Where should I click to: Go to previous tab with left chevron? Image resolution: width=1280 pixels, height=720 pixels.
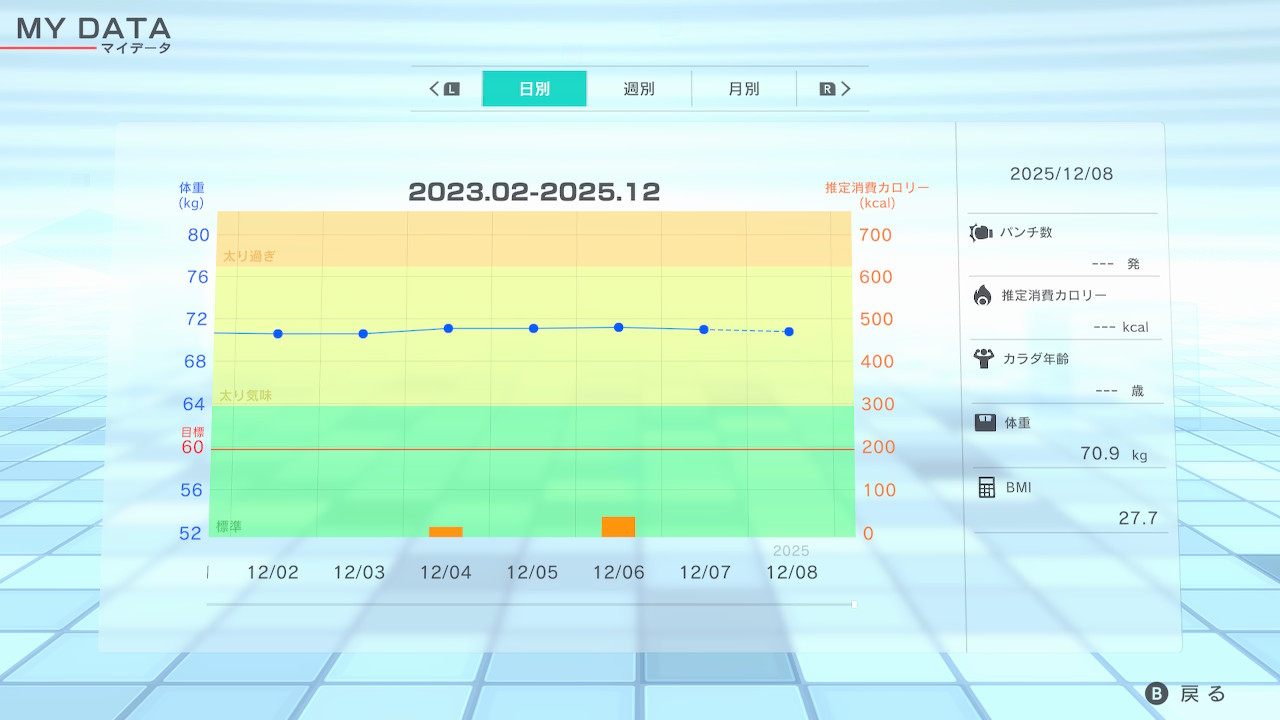[x=435, y=89]
